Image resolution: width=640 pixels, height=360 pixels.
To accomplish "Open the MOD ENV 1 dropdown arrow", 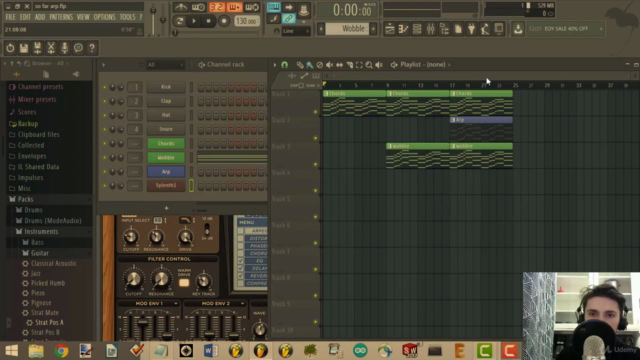I will 176,304.
